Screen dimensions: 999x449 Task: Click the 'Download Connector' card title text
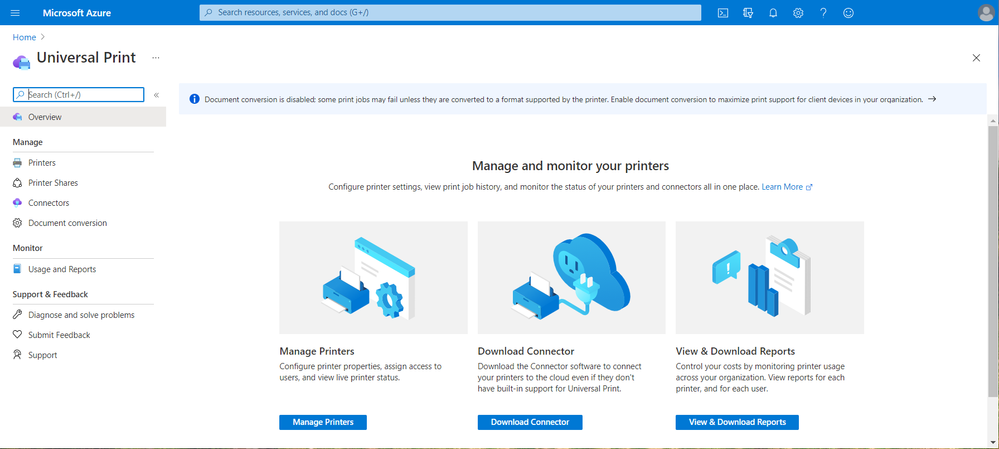(526, 352)
